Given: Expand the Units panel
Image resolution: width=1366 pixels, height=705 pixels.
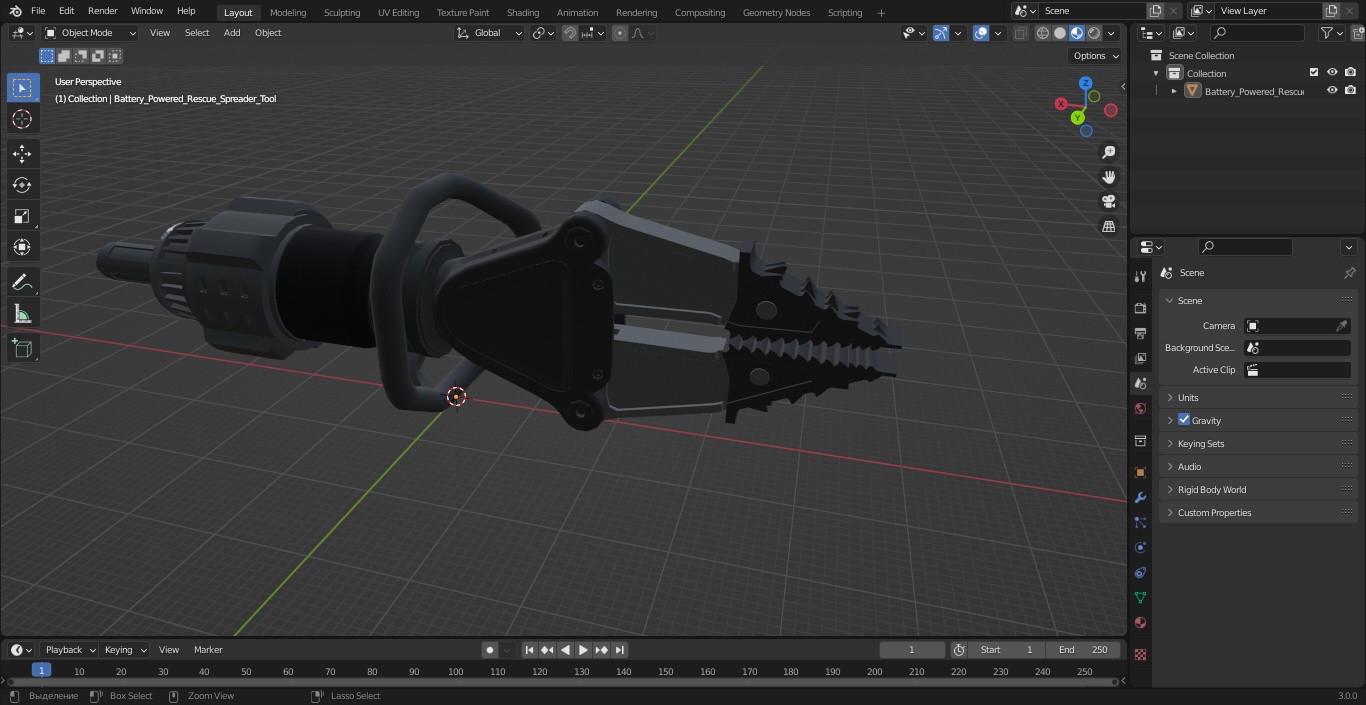Looking at the screenshot, I should (x=1258, y=398).
